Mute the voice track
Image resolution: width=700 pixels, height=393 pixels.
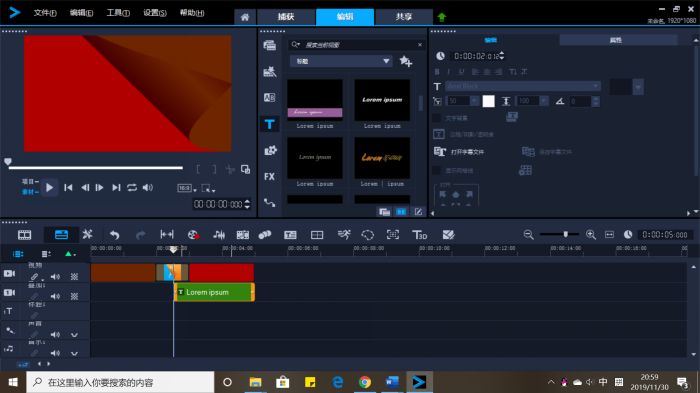[x=55, y=334]
